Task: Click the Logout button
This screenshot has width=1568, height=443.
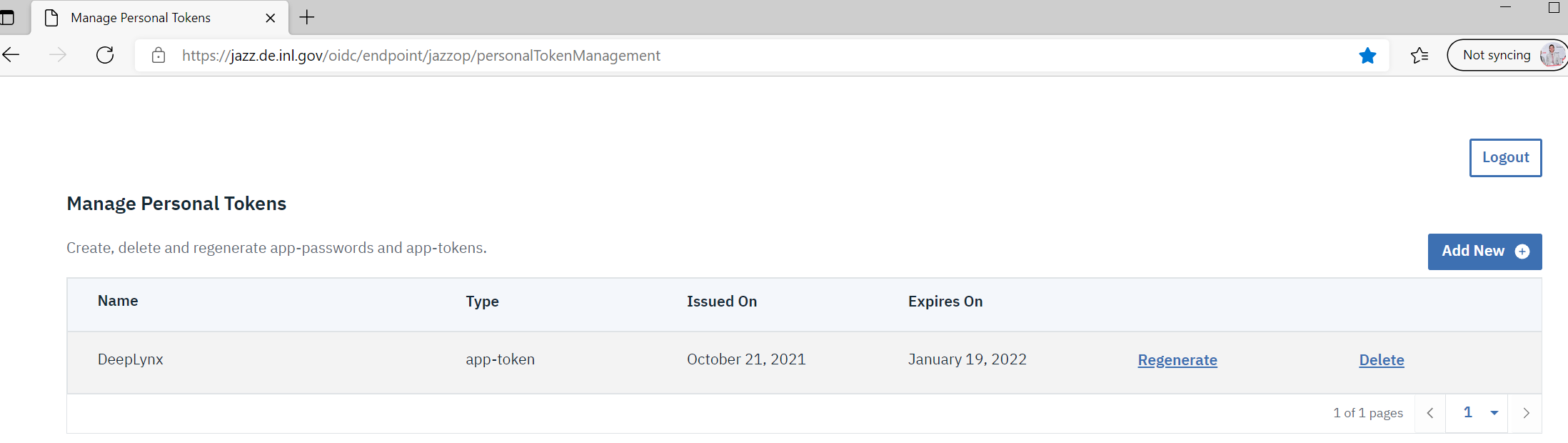Action: [1505, 157]
